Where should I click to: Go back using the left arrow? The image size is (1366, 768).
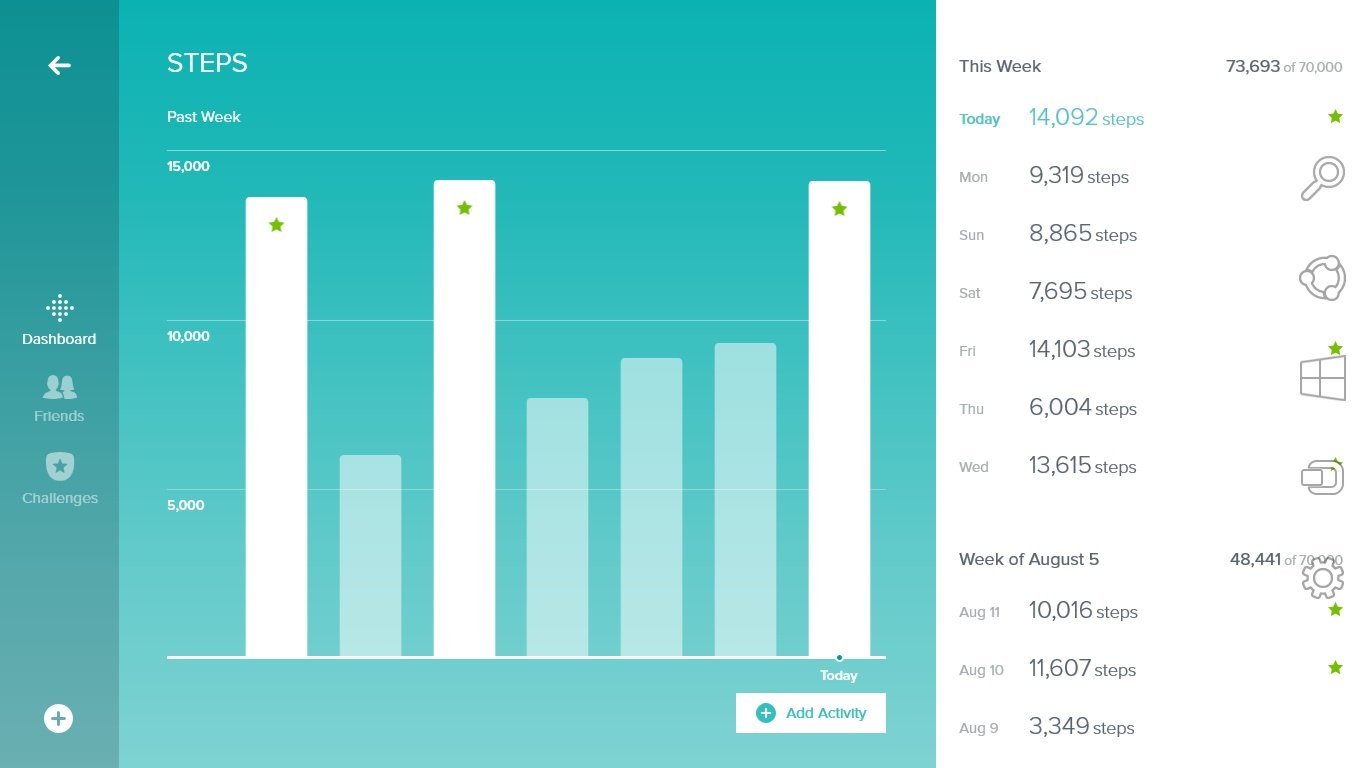pos(59,66)
